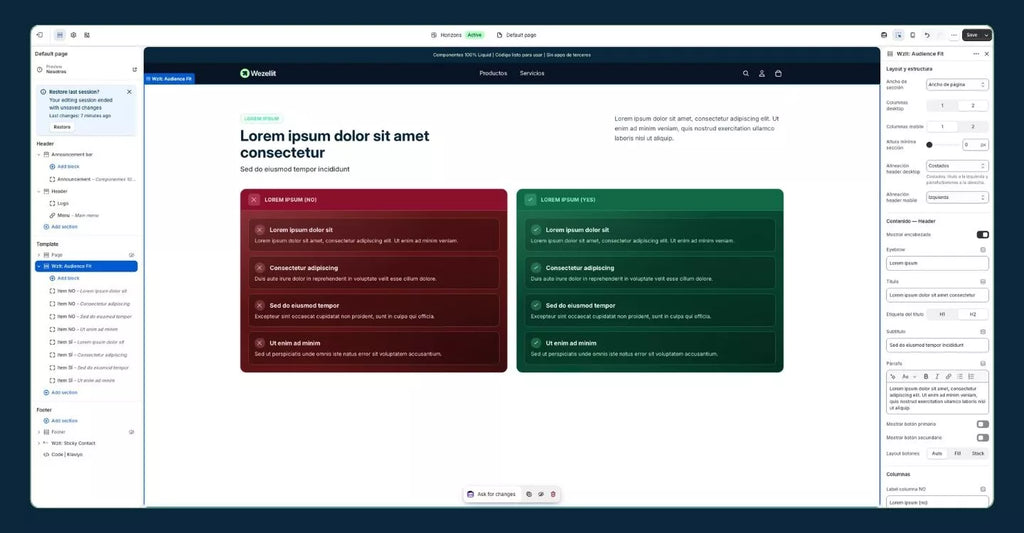
Task: Add block under Wzit: Audience Fit
Action: pyautogui.click(x=65, y=278)
